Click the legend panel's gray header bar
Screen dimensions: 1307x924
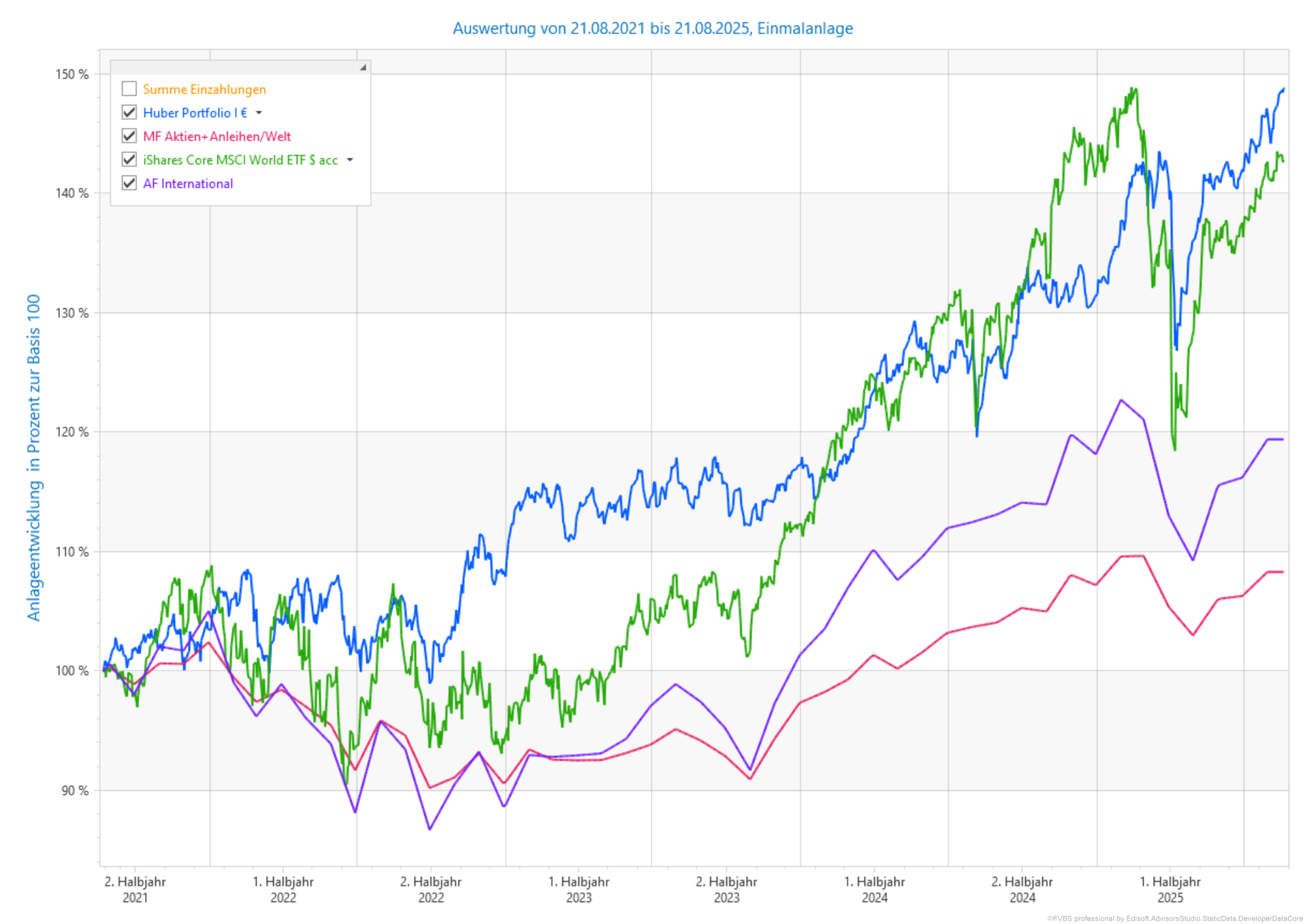238,67
